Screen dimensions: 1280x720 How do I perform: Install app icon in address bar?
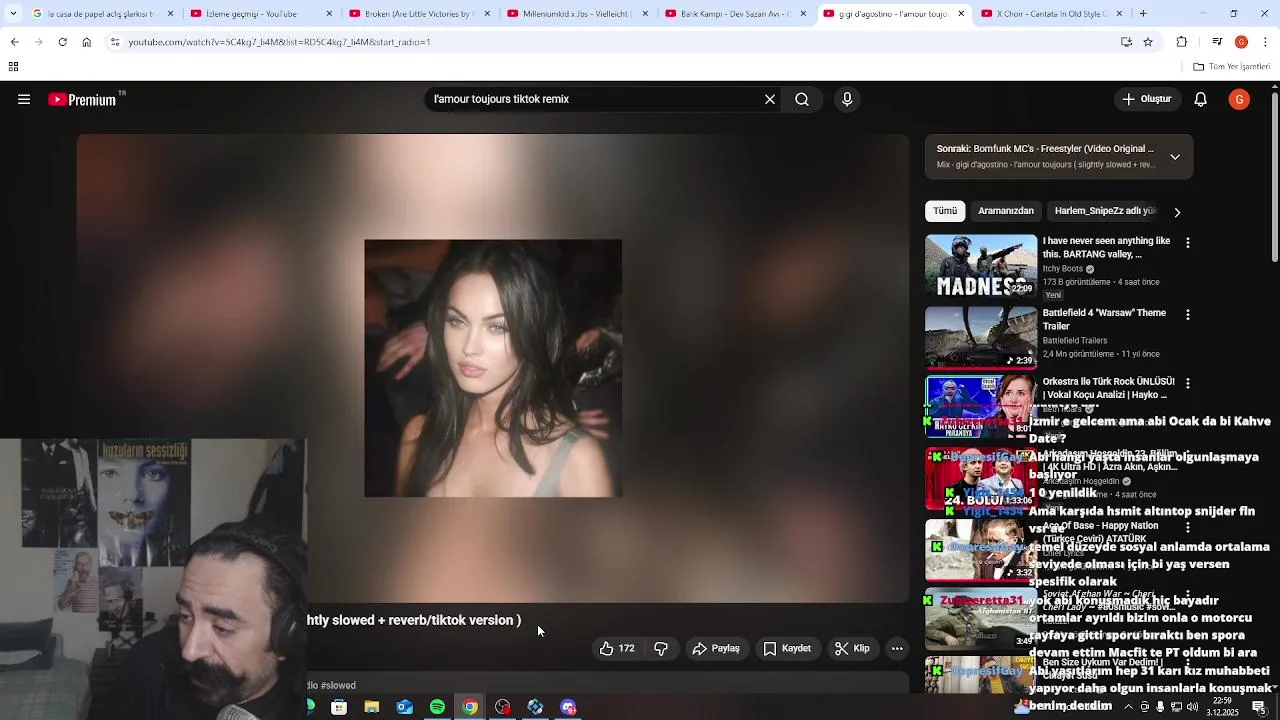[1126, 42]
